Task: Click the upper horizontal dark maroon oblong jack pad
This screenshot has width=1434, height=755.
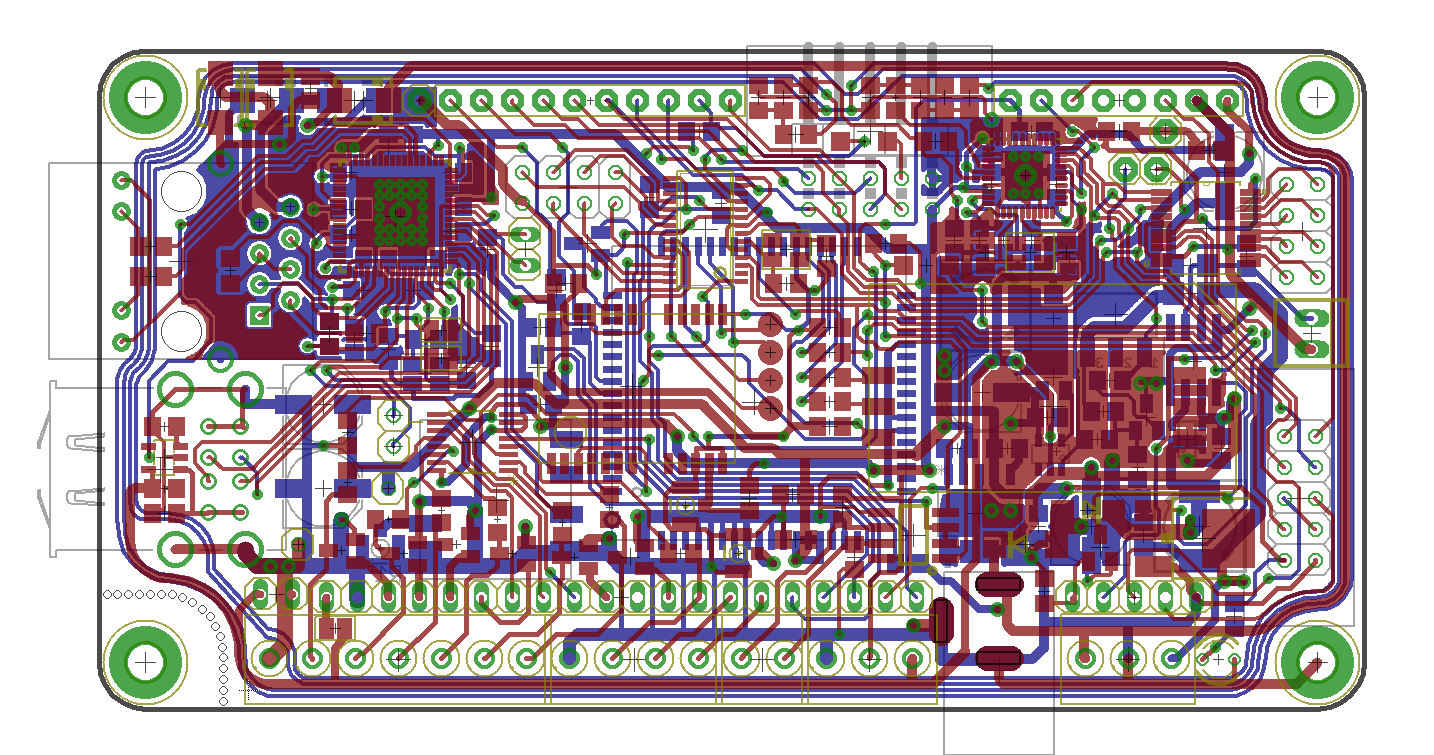Action: (x=998, y=583)
